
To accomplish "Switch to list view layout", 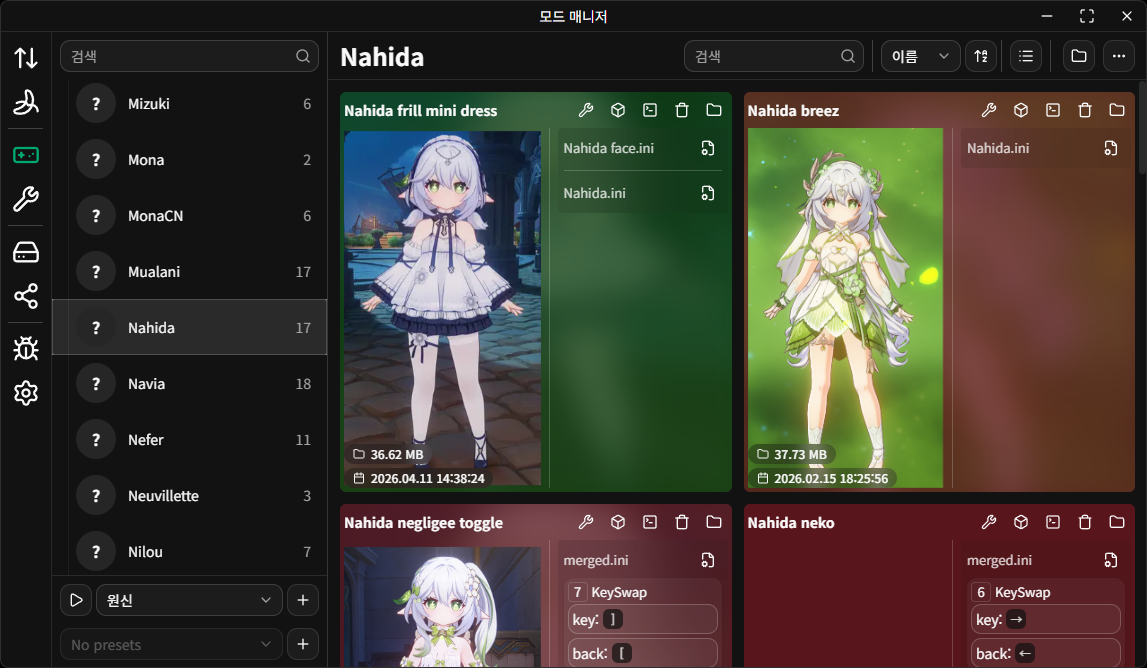I will (x=1026, y=56).
